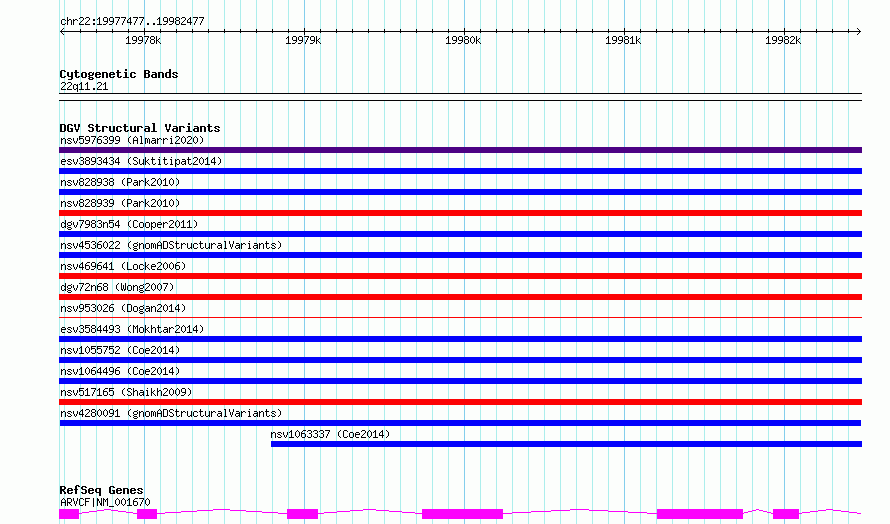Click the 19982k ruler tick label
The width and height of the screenshot is (890, 524).
[783, 40]
